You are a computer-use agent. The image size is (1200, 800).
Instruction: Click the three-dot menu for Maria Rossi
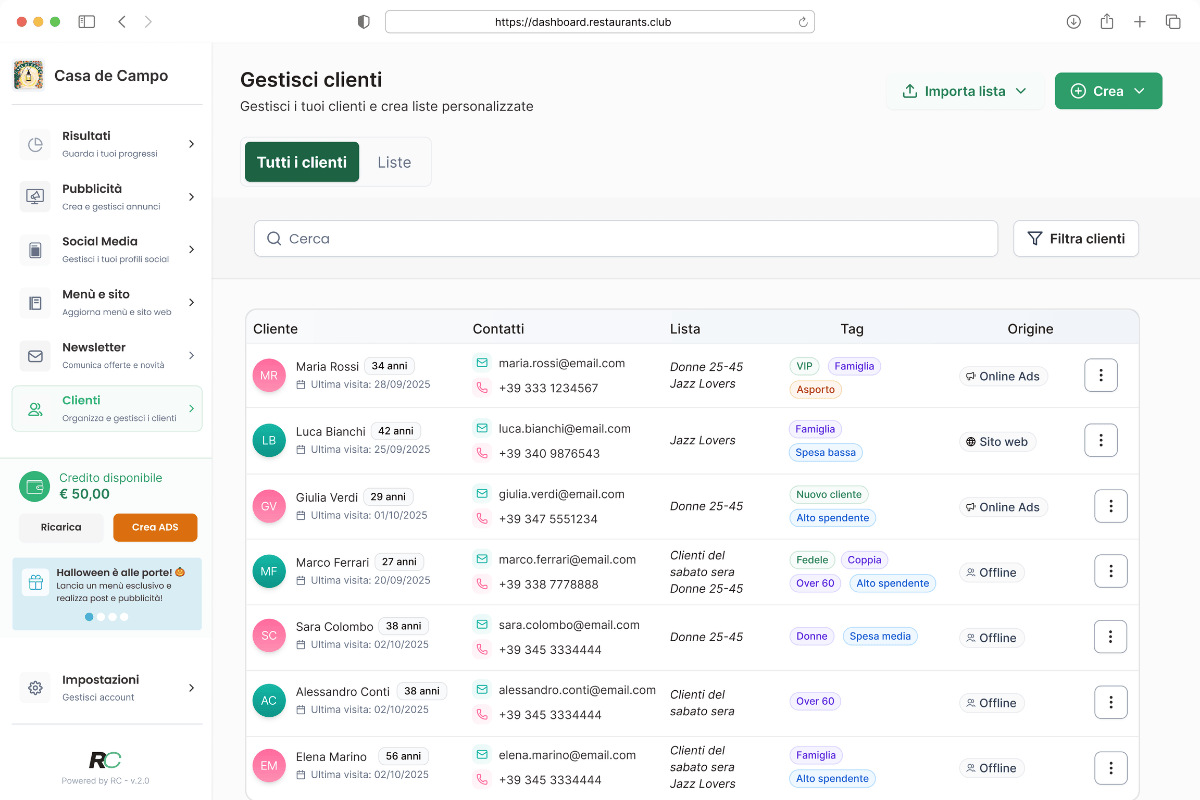[x=1100, y=375]
